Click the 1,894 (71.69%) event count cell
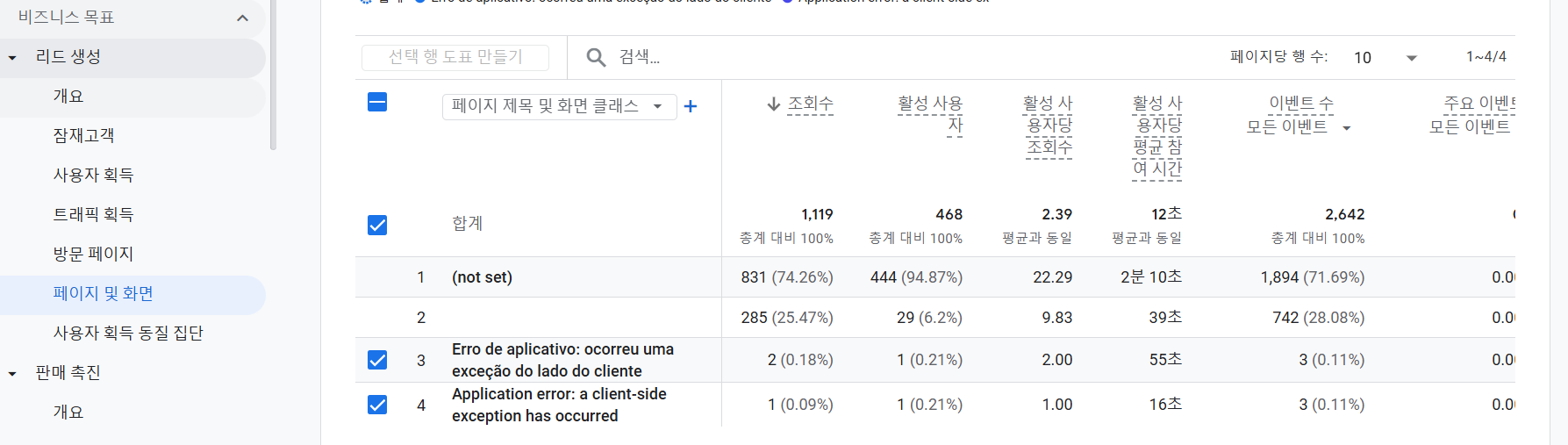 click(x=1313, y=277)
